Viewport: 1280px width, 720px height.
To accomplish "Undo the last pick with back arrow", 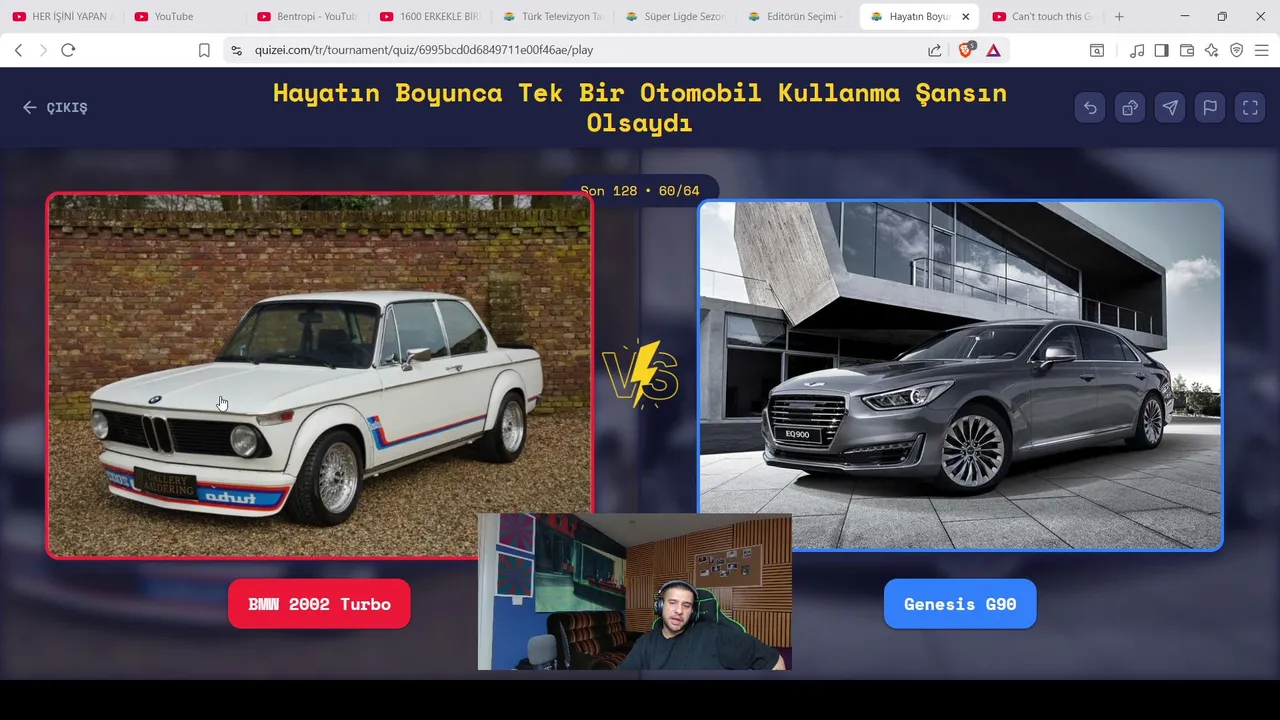I will tap(1090, 108).
